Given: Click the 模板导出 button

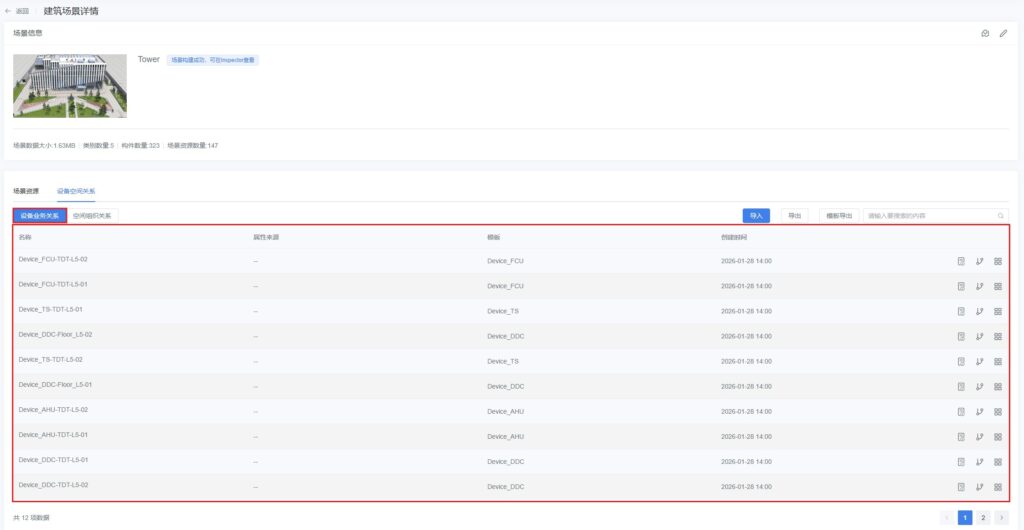Looking at the screenshot, I should point(839,215).
